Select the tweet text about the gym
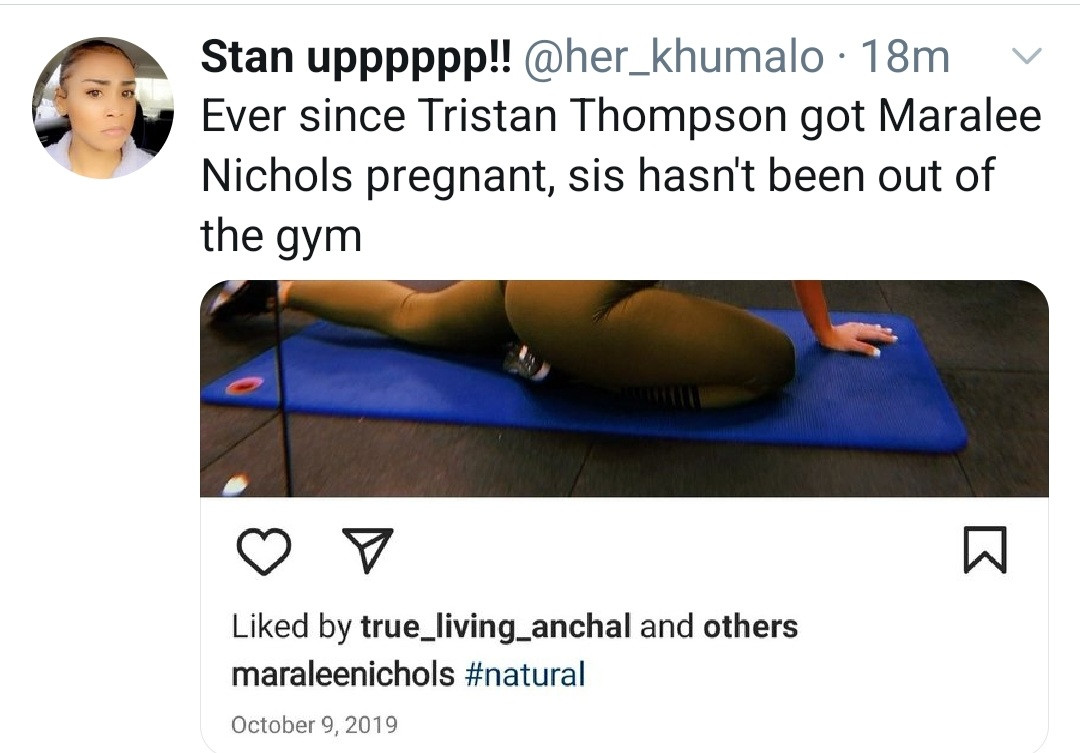 tap(621, 176)
